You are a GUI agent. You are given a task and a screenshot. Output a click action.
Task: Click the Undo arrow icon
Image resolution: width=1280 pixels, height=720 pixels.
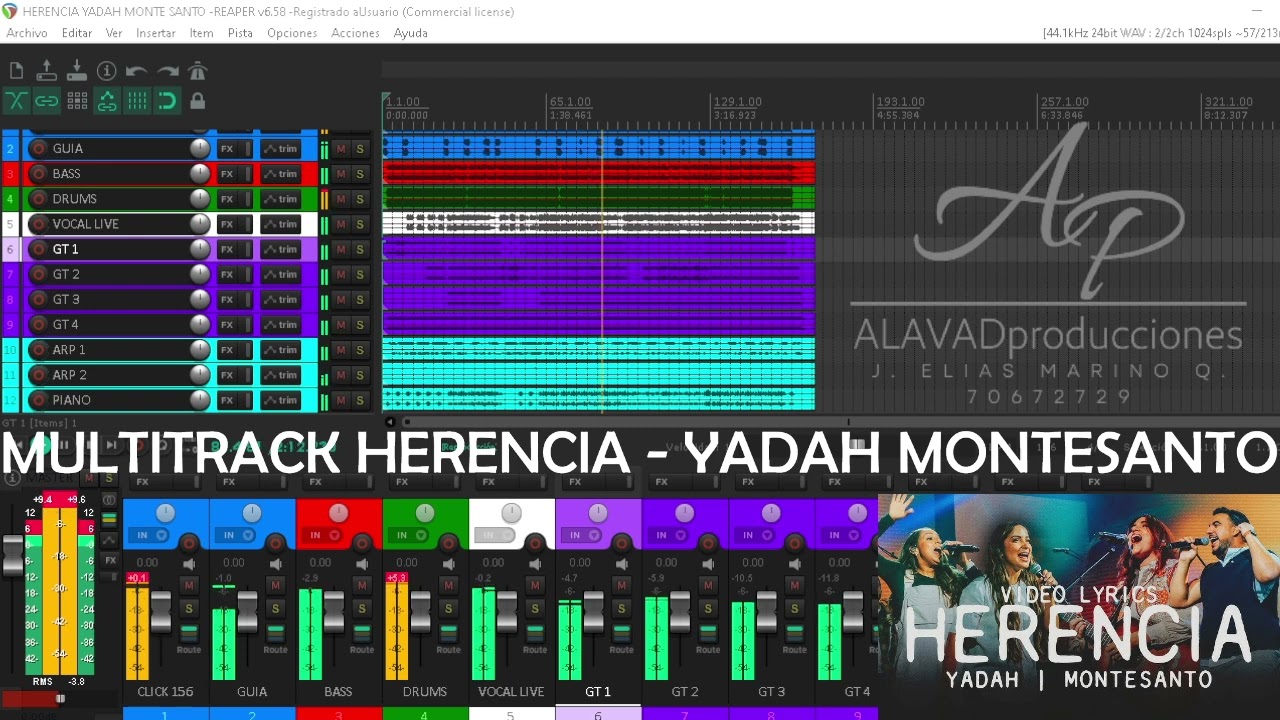tap(137, 71)
